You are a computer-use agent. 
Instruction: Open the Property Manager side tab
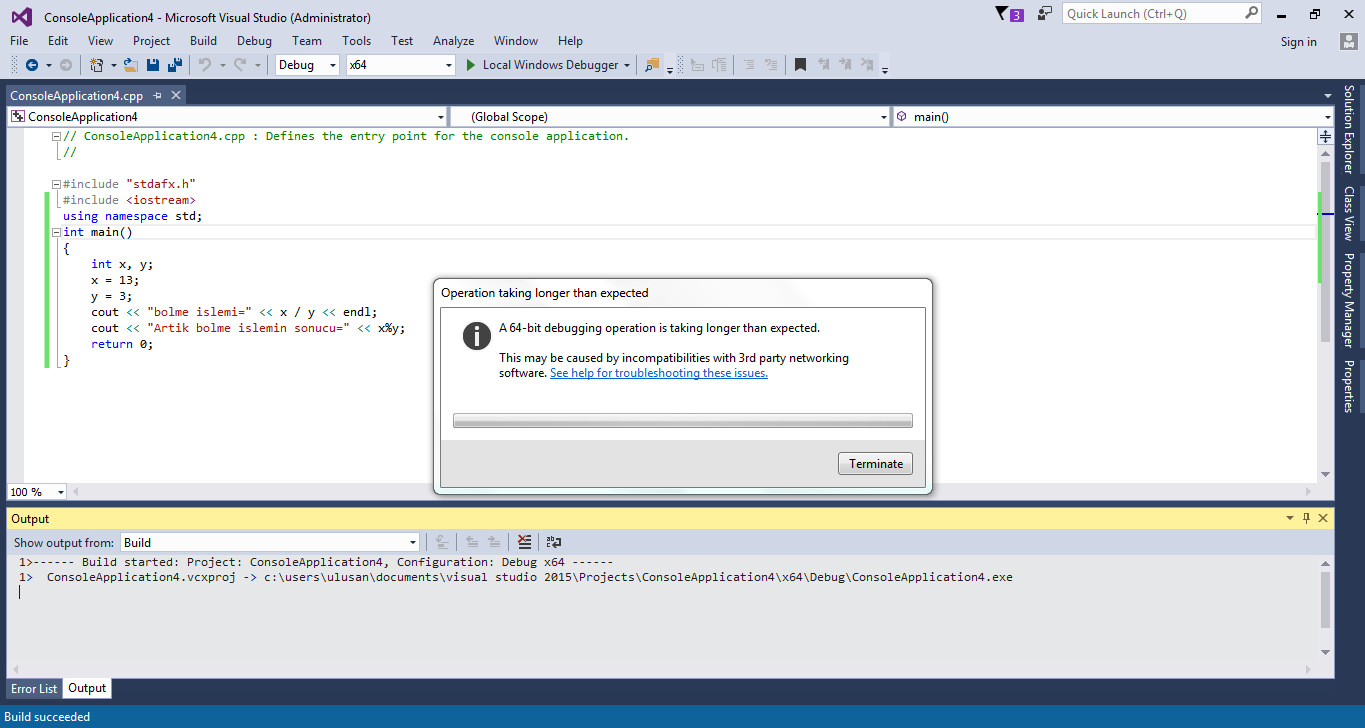(1348, 301)
